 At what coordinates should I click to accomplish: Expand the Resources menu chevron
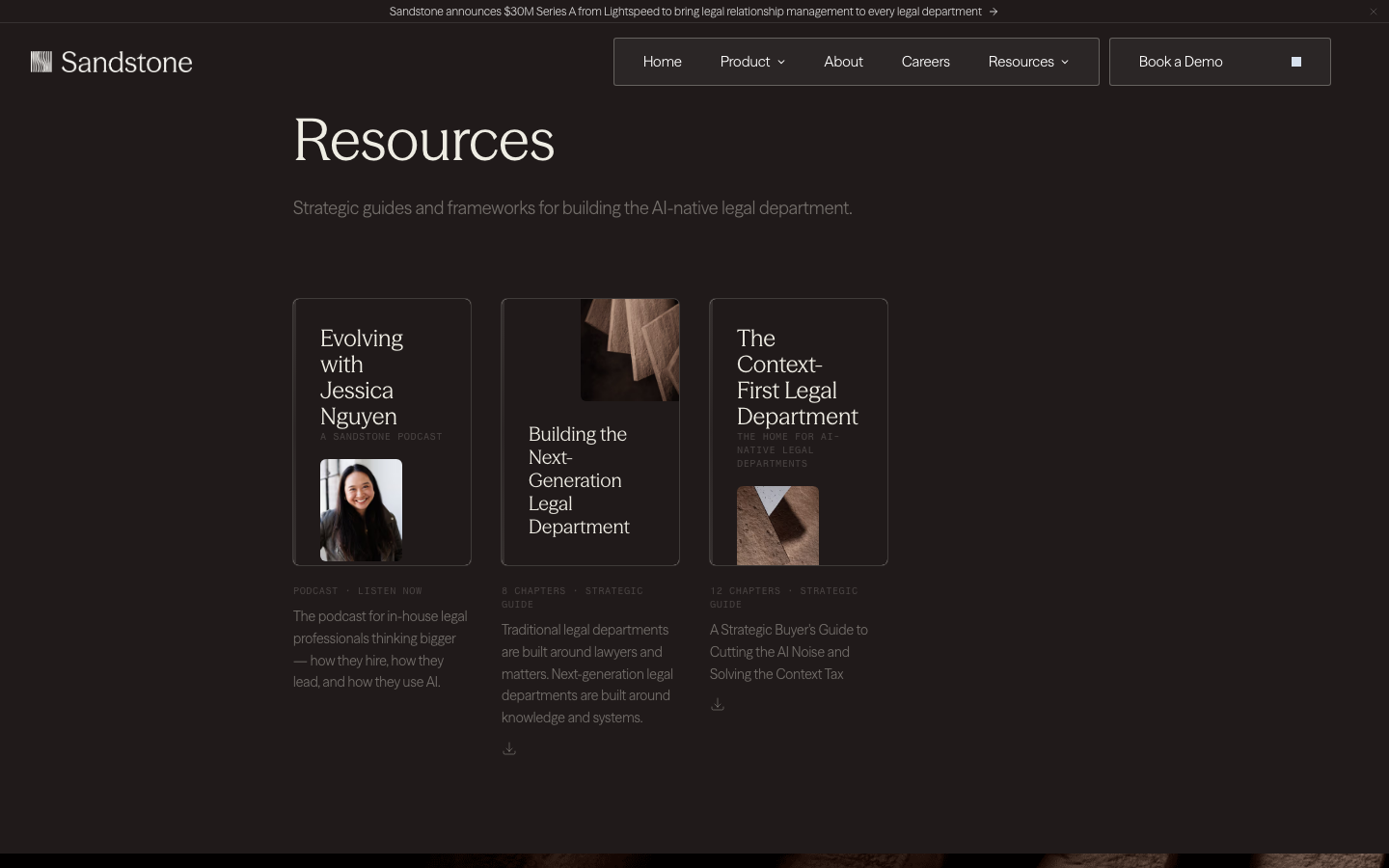pyautogui.click(x=1065, y=62)
